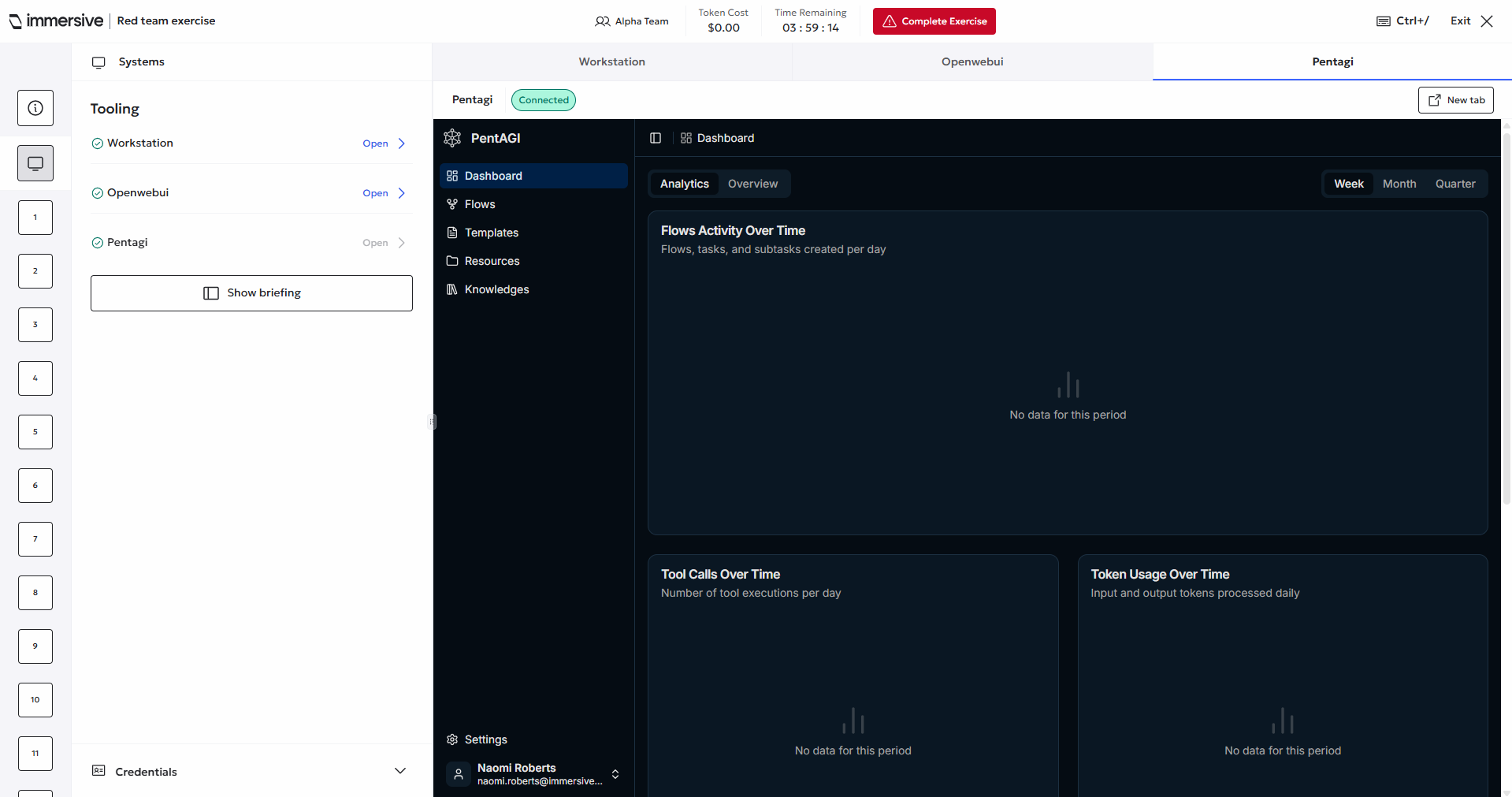
Task: Go to task step 10
Action: (x=35, y=700)
